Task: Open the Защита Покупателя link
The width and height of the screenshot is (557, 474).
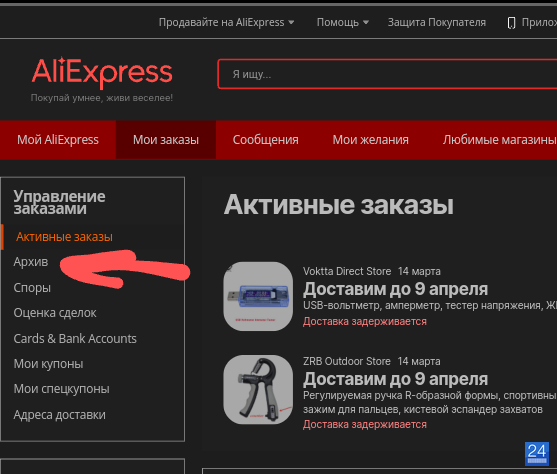Action: pos(437,22)
